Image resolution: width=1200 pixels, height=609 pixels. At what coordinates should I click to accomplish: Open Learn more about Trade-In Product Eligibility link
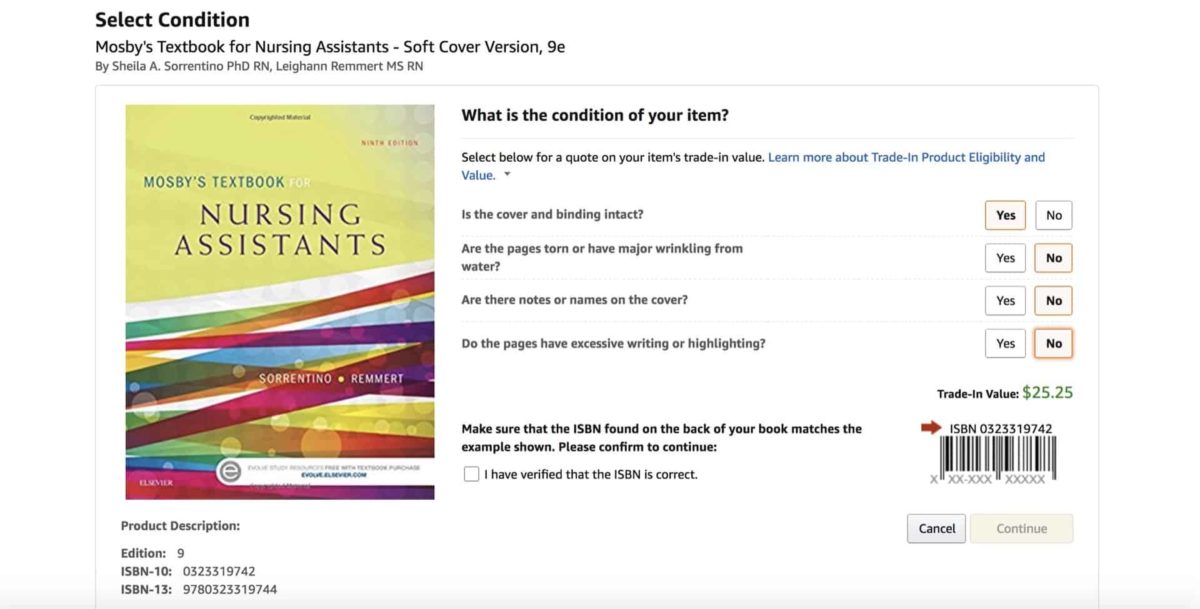point(906,157)
